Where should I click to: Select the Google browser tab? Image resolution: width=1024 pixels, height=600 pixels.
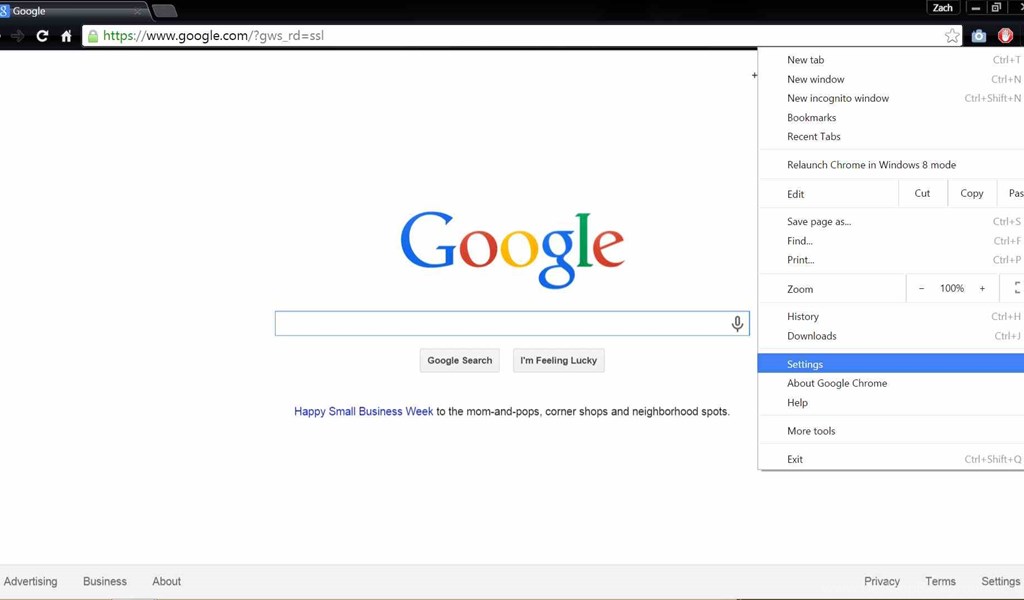pos(73,11)
